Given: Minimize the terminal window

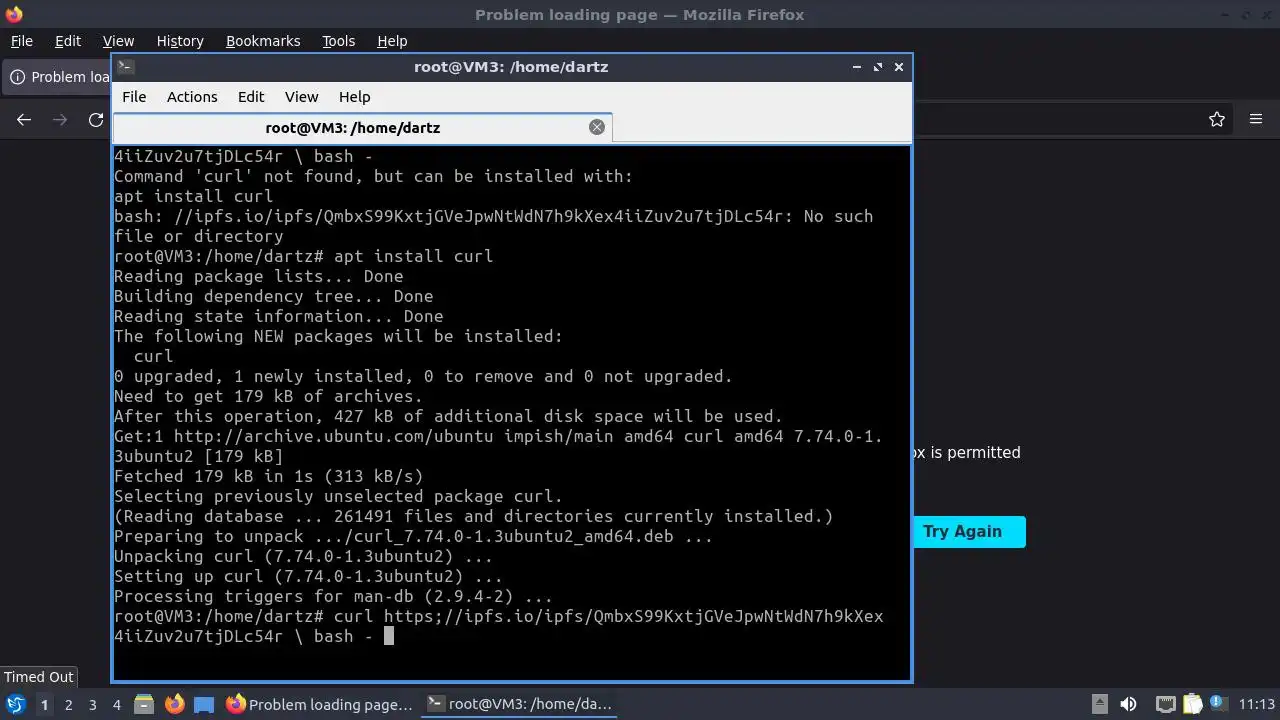Looking at the screenshot, I should [857, 67].
